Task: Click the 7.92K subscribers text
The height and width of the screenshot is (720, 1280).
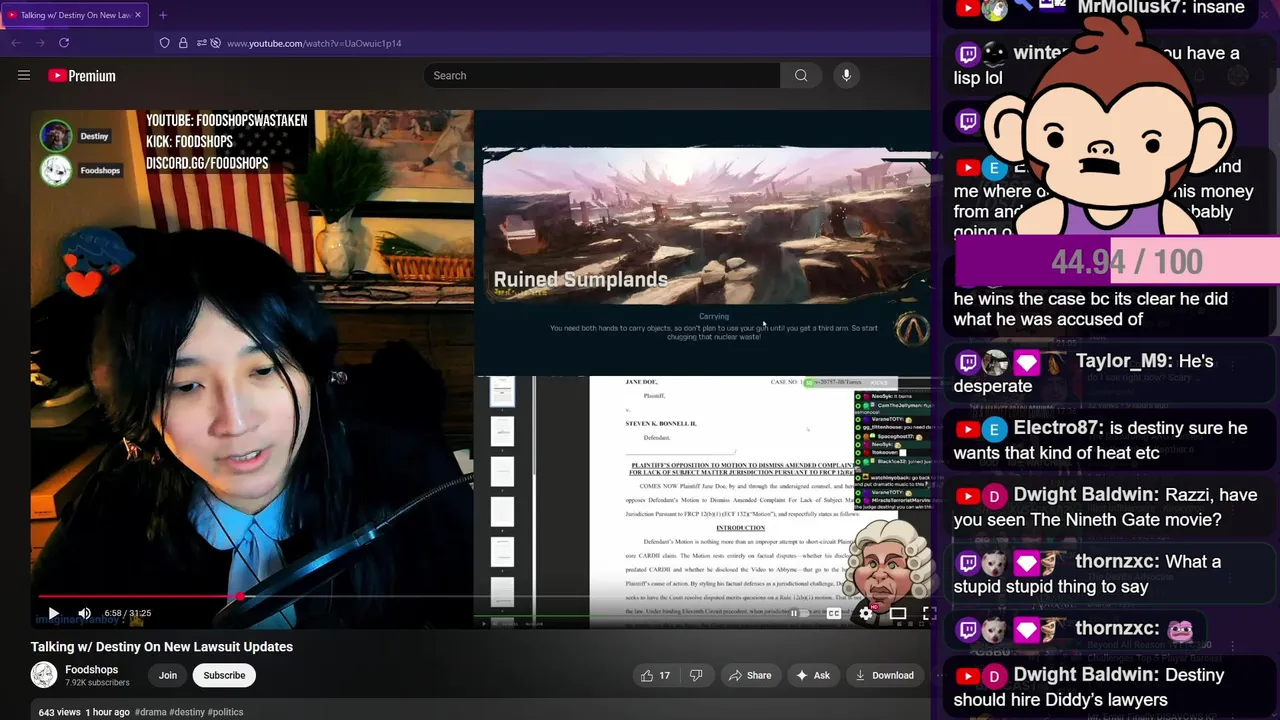Action: pyautogui.click(x=97, y=683)
